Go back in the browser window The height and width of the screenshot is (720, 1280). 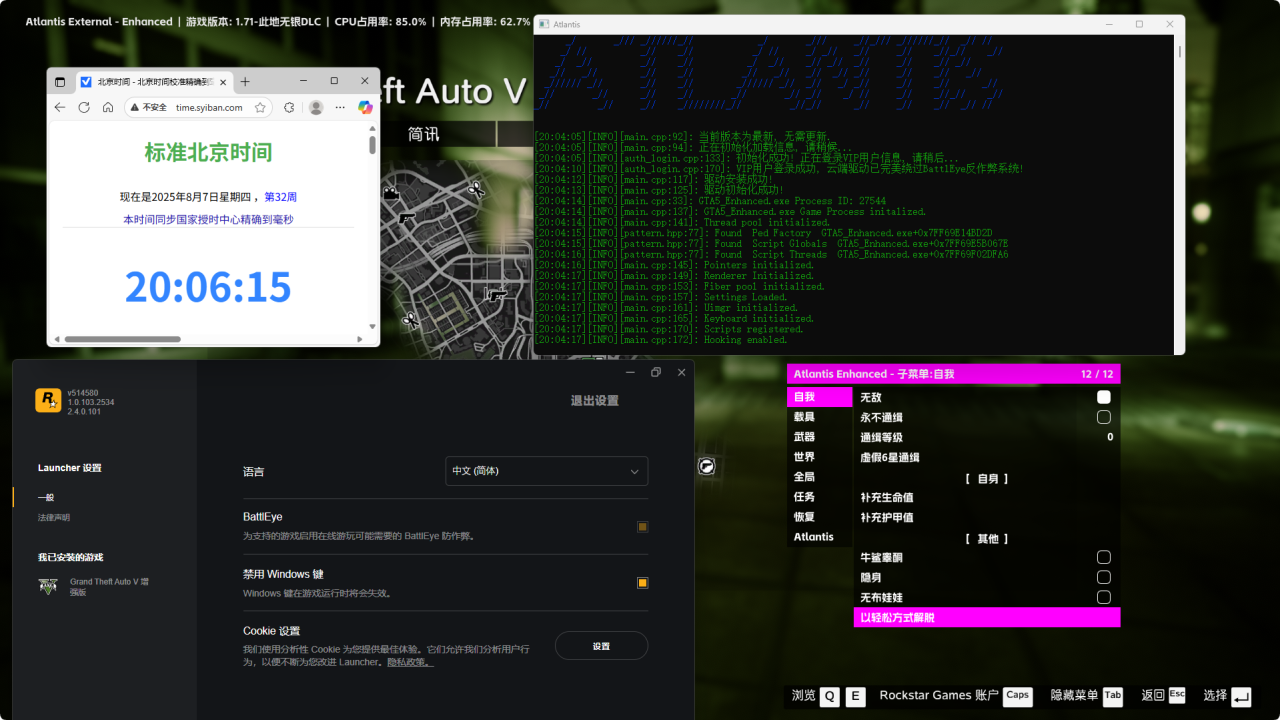[x=59, y=107]
